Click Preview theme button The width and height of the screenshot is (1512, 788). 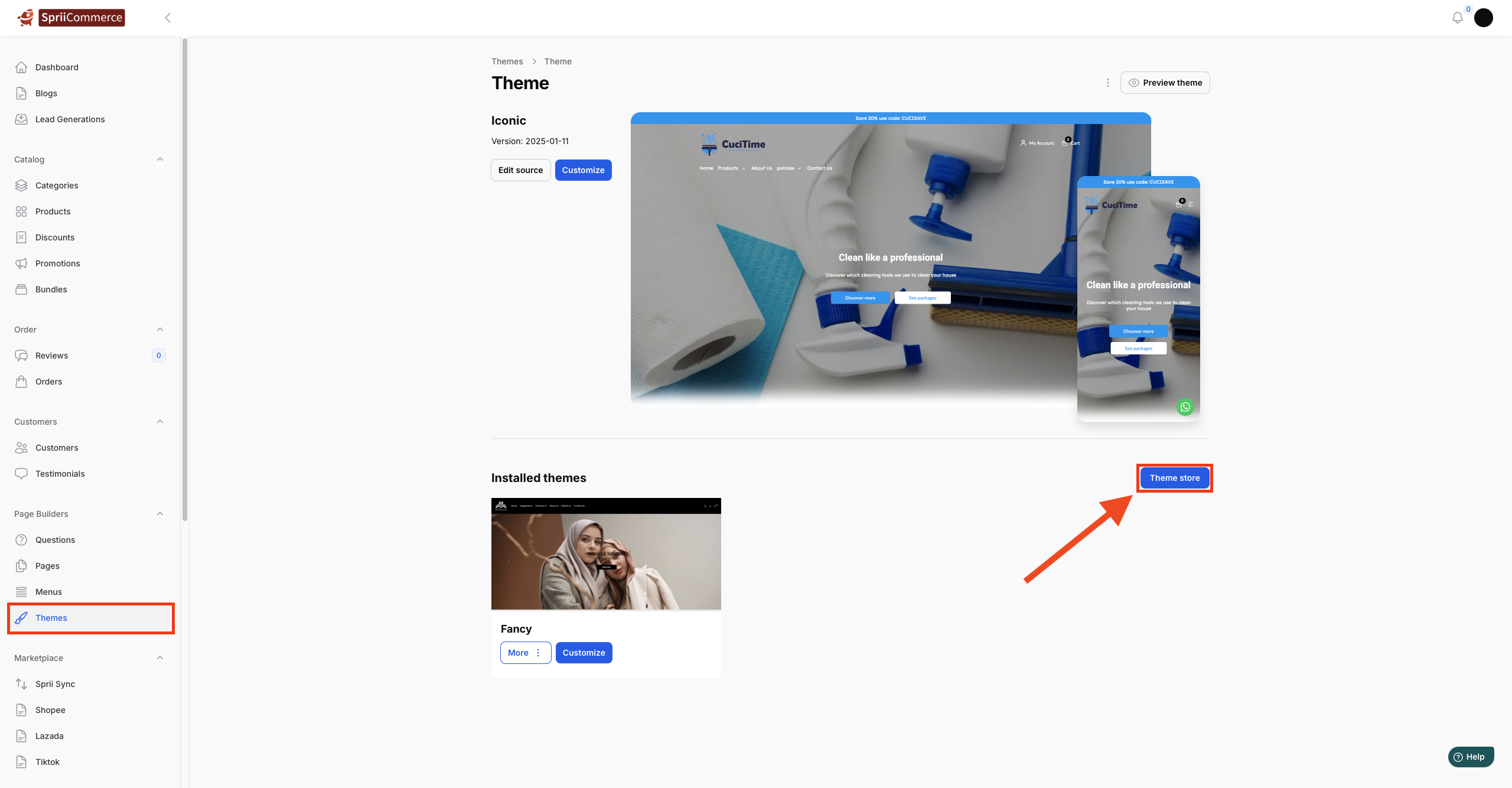click(1165, 83)
